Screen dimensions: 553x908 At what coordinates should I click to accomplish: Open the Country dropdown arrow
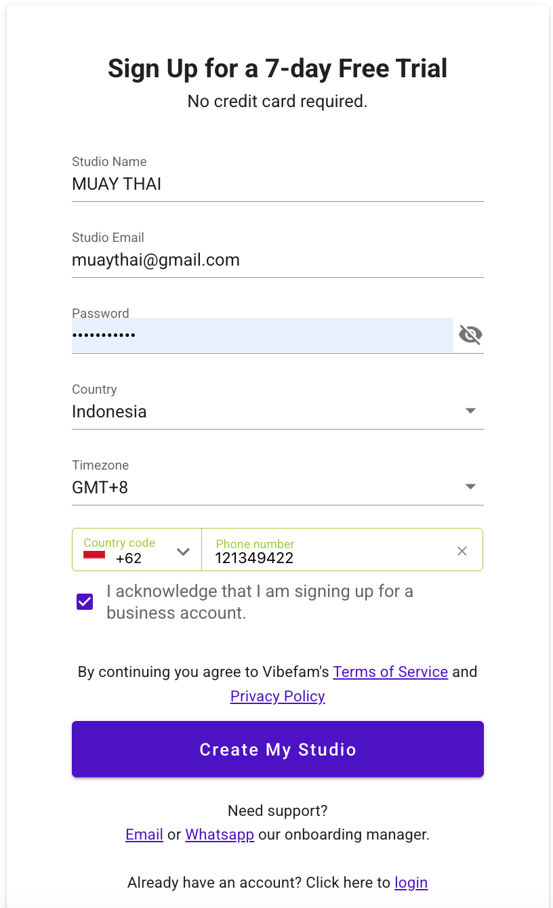470,411
